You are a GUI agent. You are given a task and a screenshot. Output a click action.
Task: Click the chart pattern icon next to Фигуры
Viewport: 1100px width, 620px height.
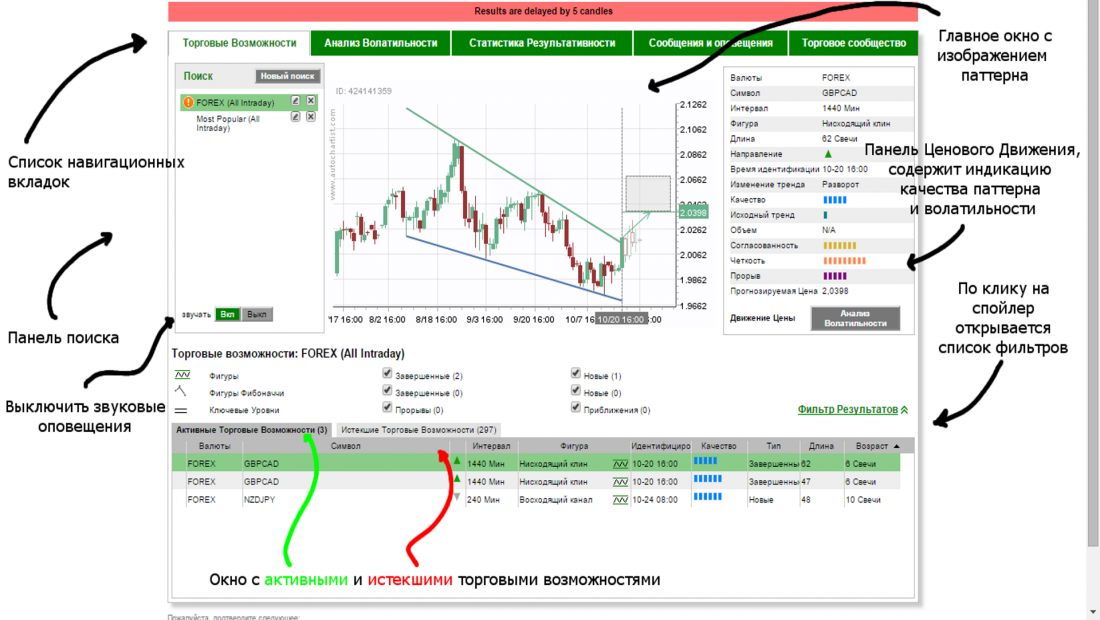point(181,375)
